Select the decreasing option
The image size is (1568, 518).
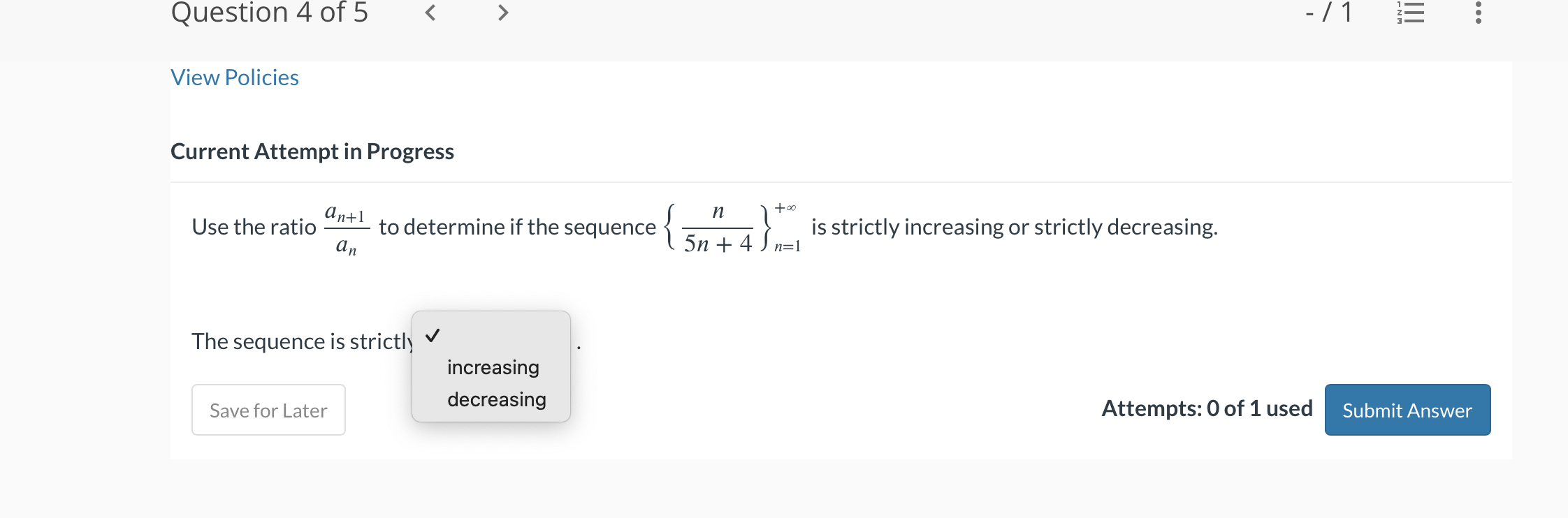(x=495, y=399)
